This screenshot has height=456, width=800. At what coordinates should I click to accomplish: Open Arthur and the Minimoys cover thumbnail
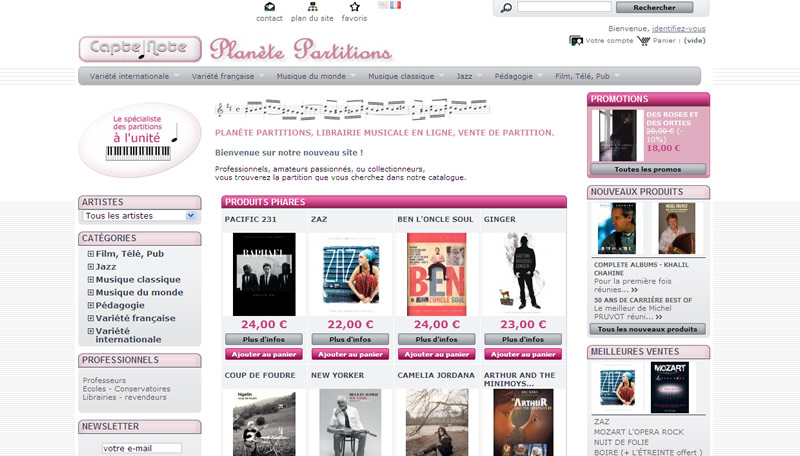coord(523,422)
